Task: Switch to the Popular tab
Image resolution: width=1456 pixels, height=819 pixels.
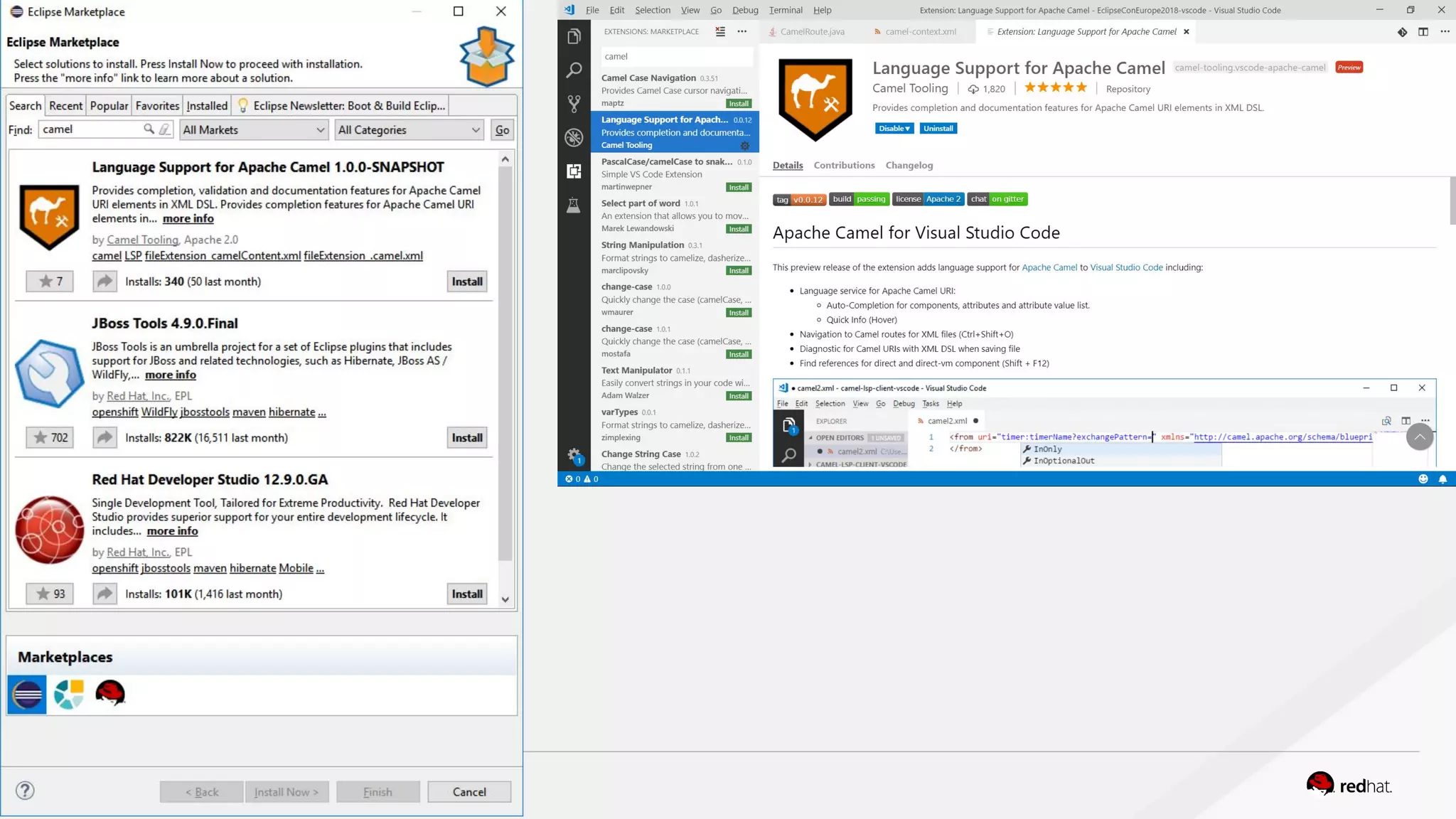Action: (109, 106)
